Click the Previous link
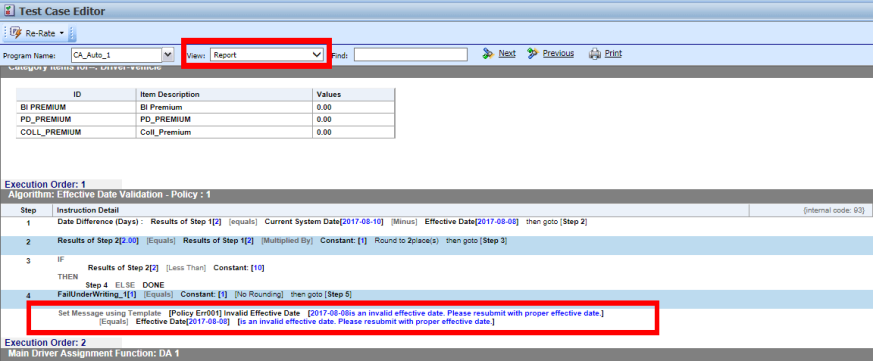The height and width of the screenshot is (361, 873). pos(558,53)
